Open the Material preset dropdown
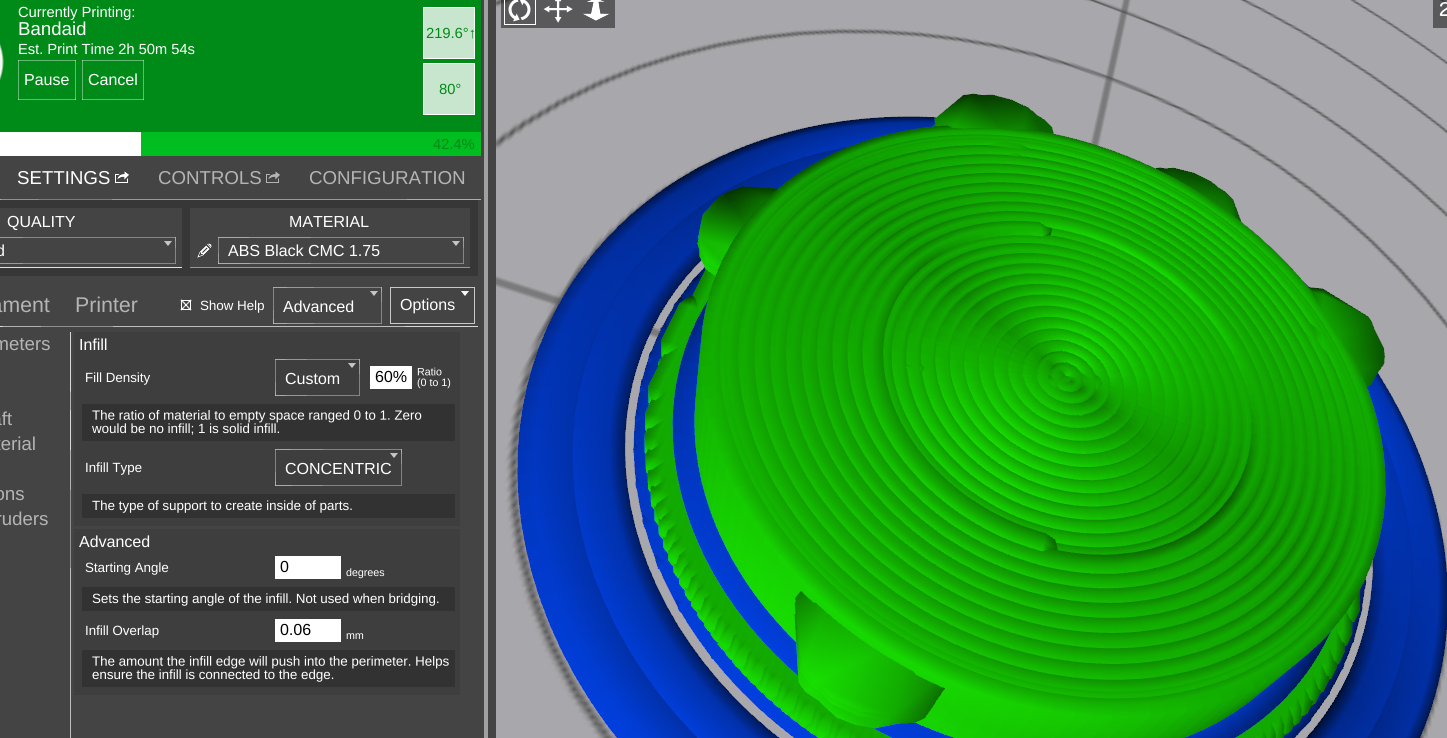The width and height of the screenshot is (1447, 738). (340, 251)
